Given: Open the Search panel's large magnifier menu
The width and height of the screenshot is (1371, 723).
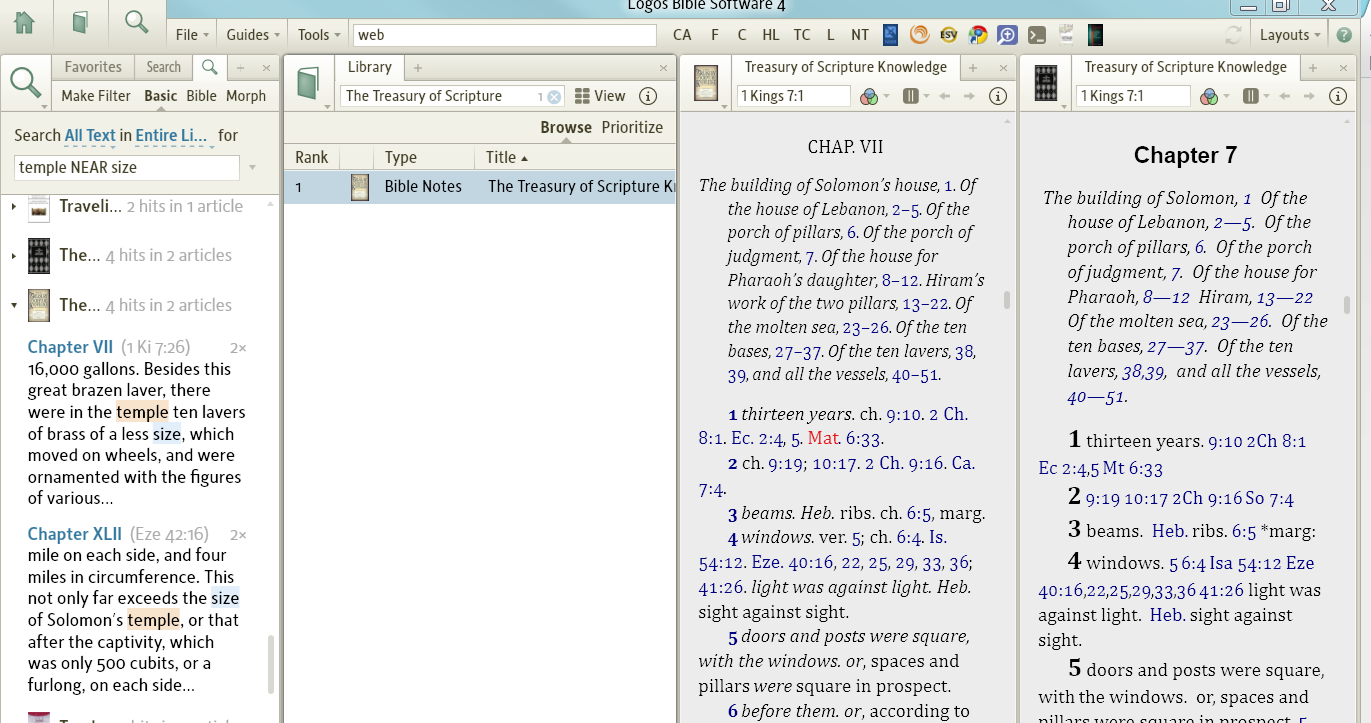Looking at the screenshot, I should (26, 83).
